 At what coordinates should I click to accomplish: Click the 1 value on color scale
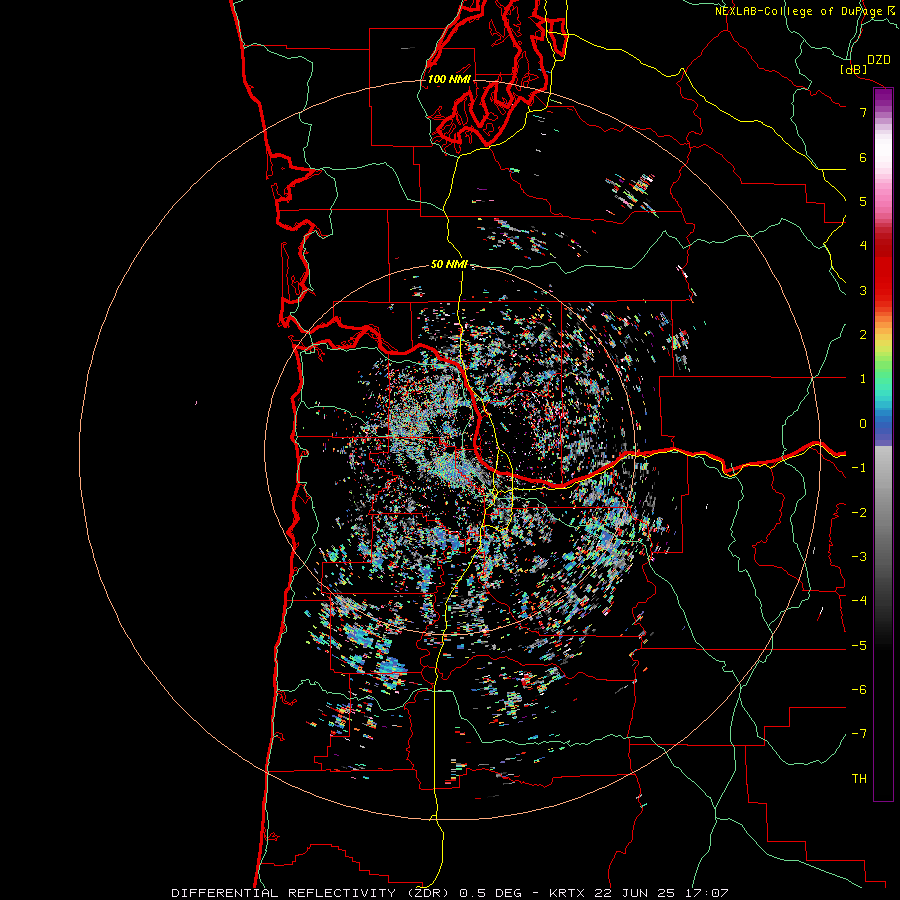pos(863,379)
